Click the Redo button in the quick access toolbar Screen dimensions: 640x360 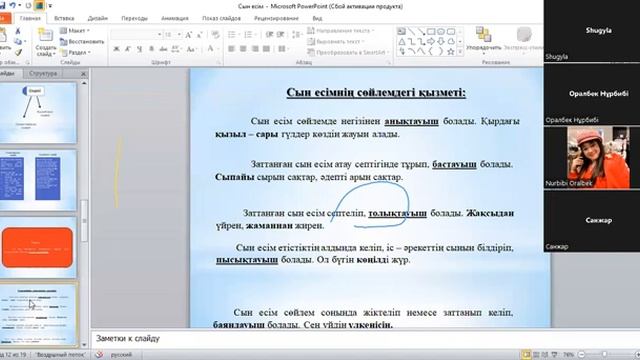28,6
